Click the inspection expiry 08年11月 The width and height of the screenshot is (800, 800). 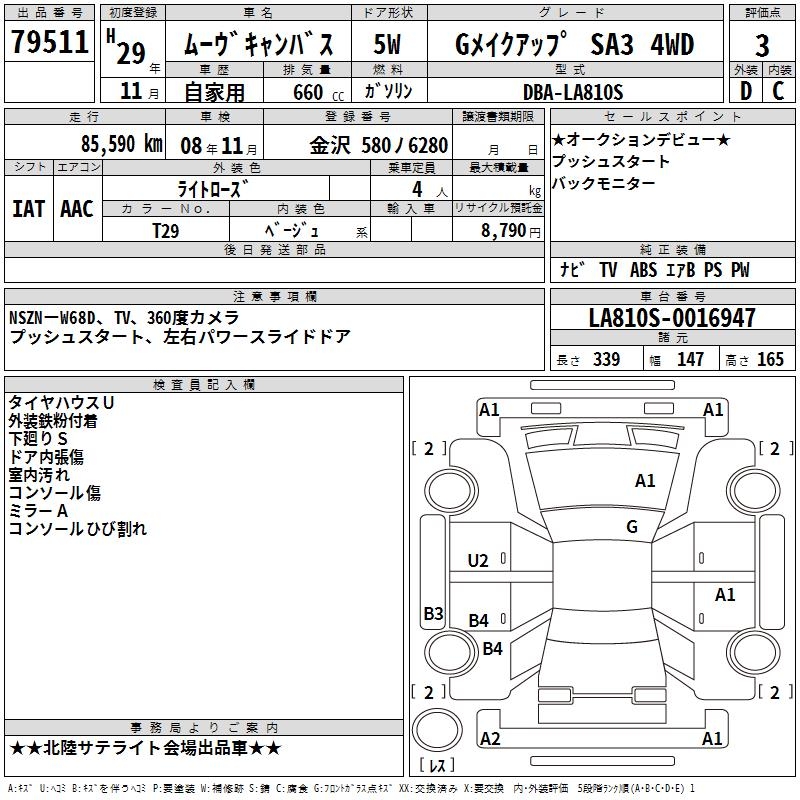point(219,146)
